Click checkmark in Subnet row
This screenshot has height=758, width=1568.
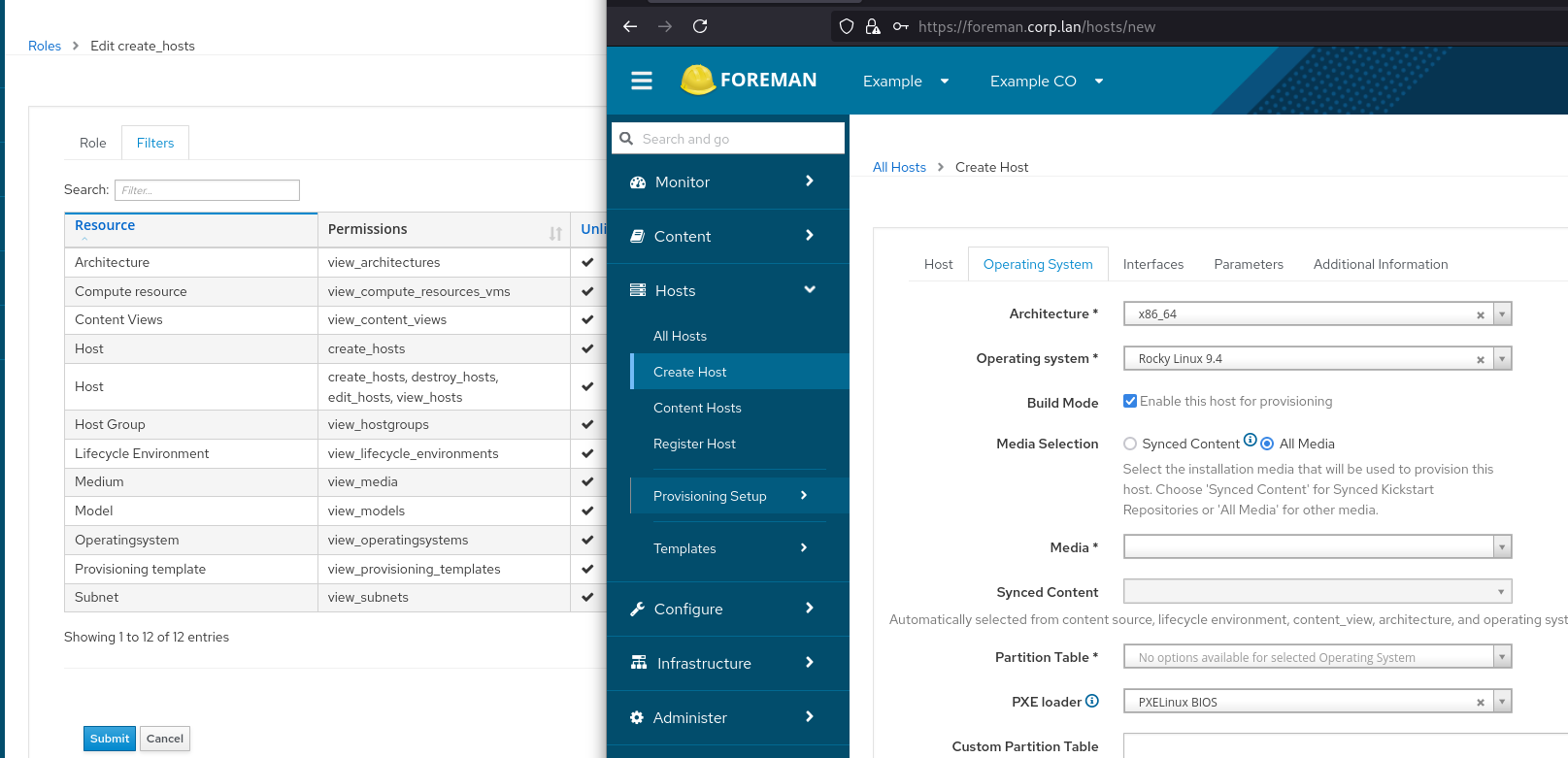[587, 597]
